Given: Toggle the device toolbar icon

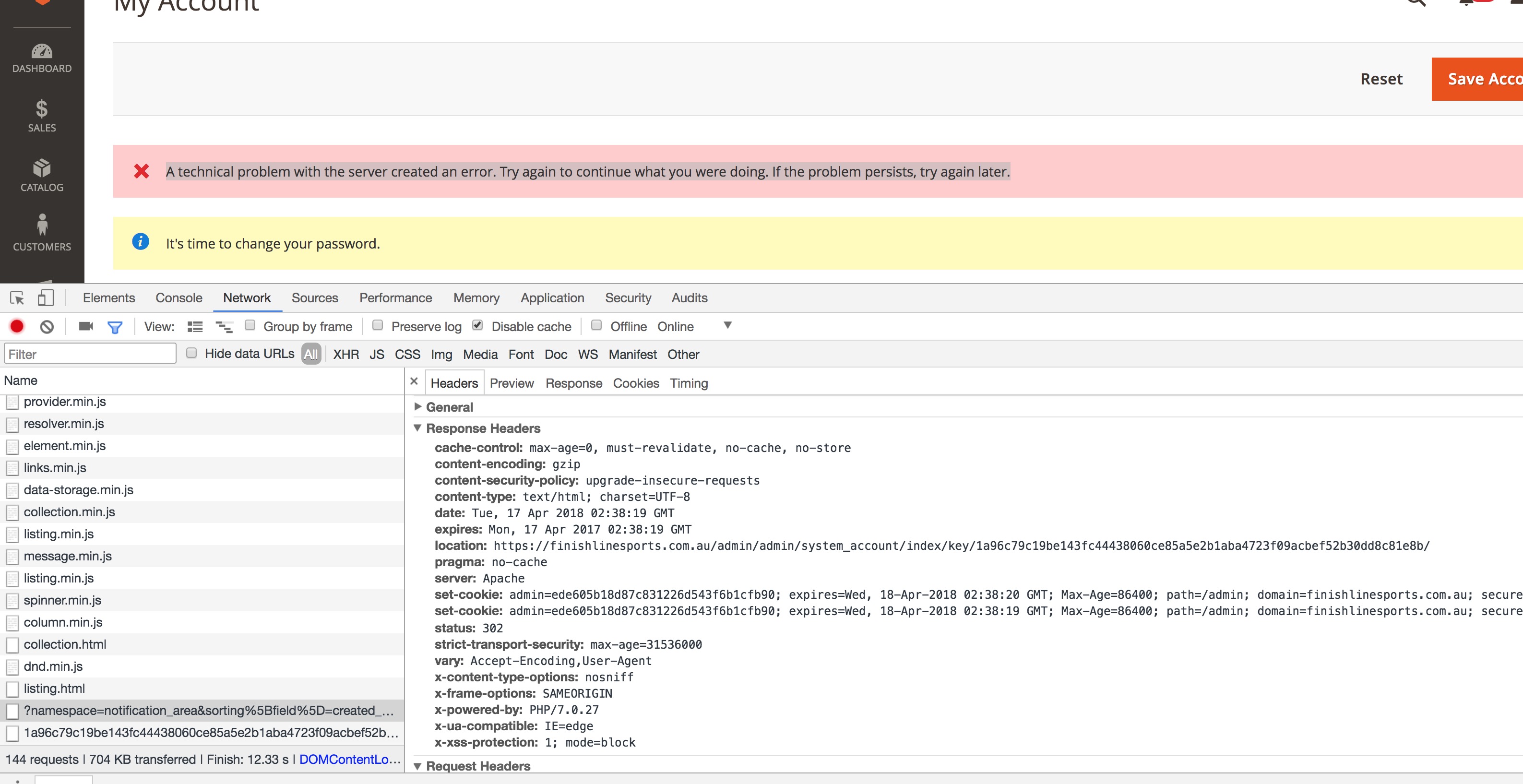Looking at the screenshot, I should [x=46, y=297].
